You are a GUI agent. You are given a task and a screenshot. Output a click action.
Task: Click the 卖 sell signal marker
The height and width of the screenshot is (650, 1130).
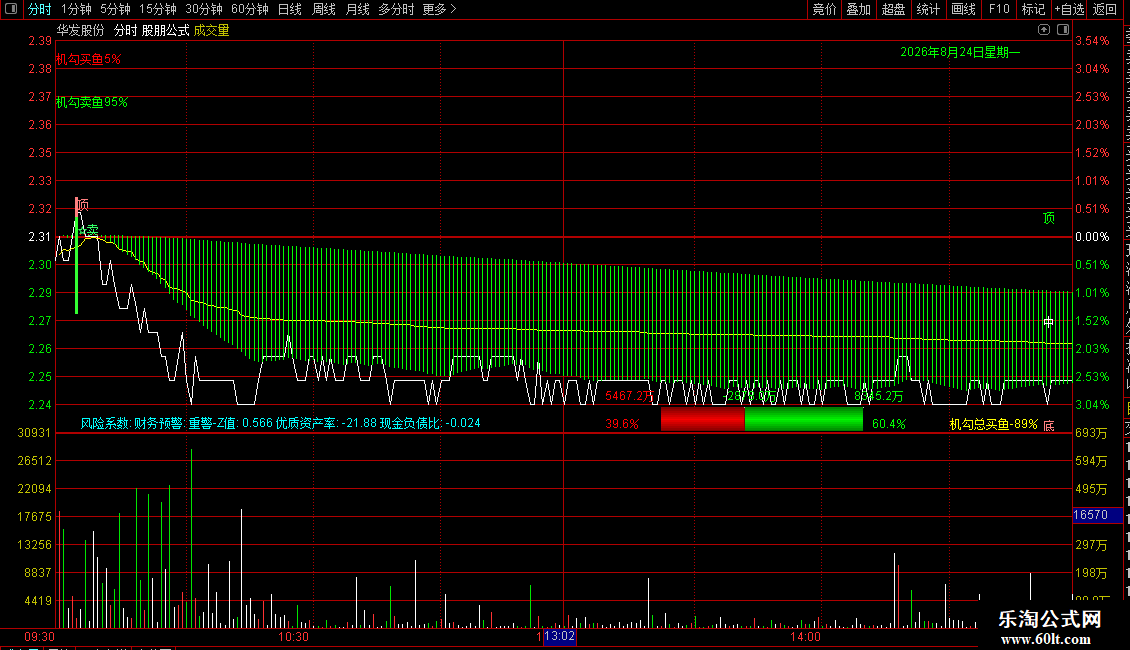click(92, 229)
